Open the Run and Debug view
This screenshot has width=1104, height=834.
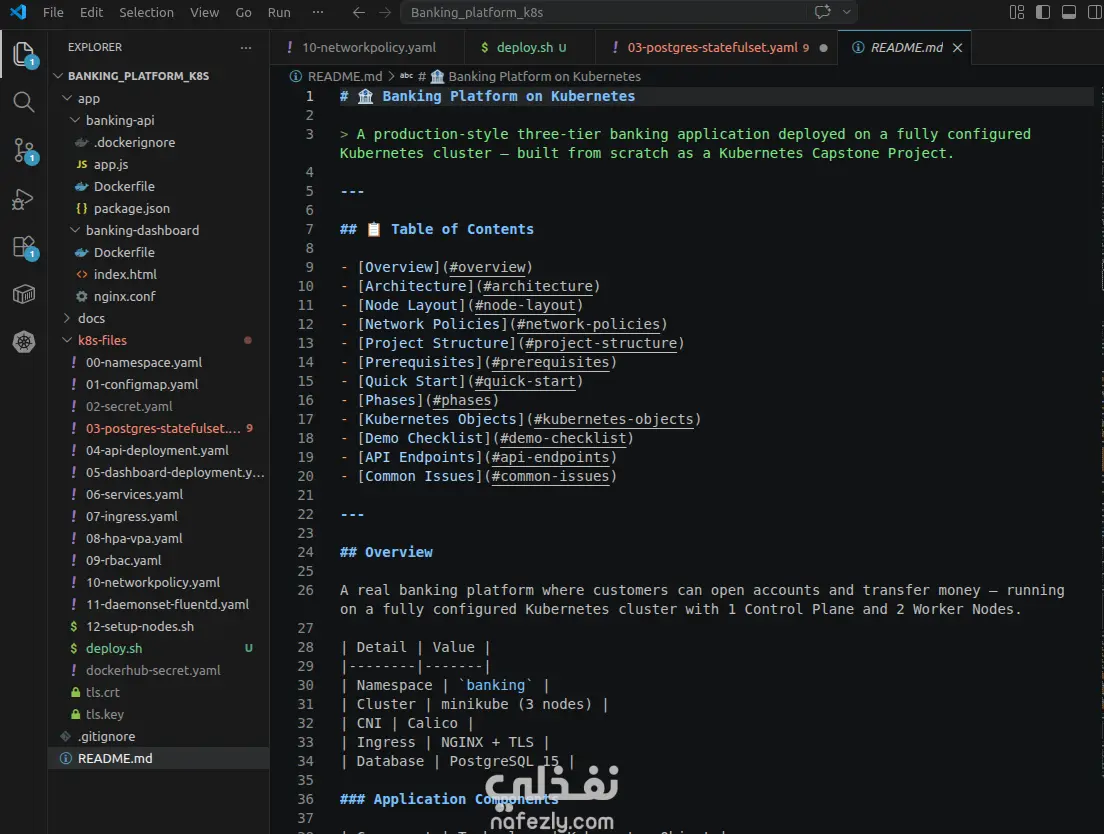23,199
